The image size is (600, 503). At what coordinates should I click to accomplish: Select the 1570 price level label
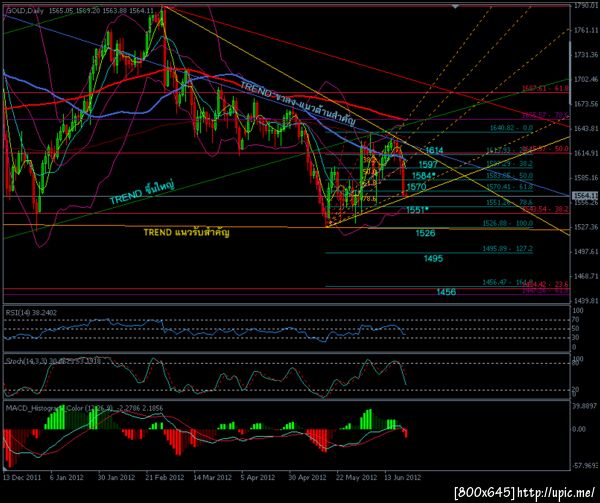pyautogui.click(x=416, y=187)
